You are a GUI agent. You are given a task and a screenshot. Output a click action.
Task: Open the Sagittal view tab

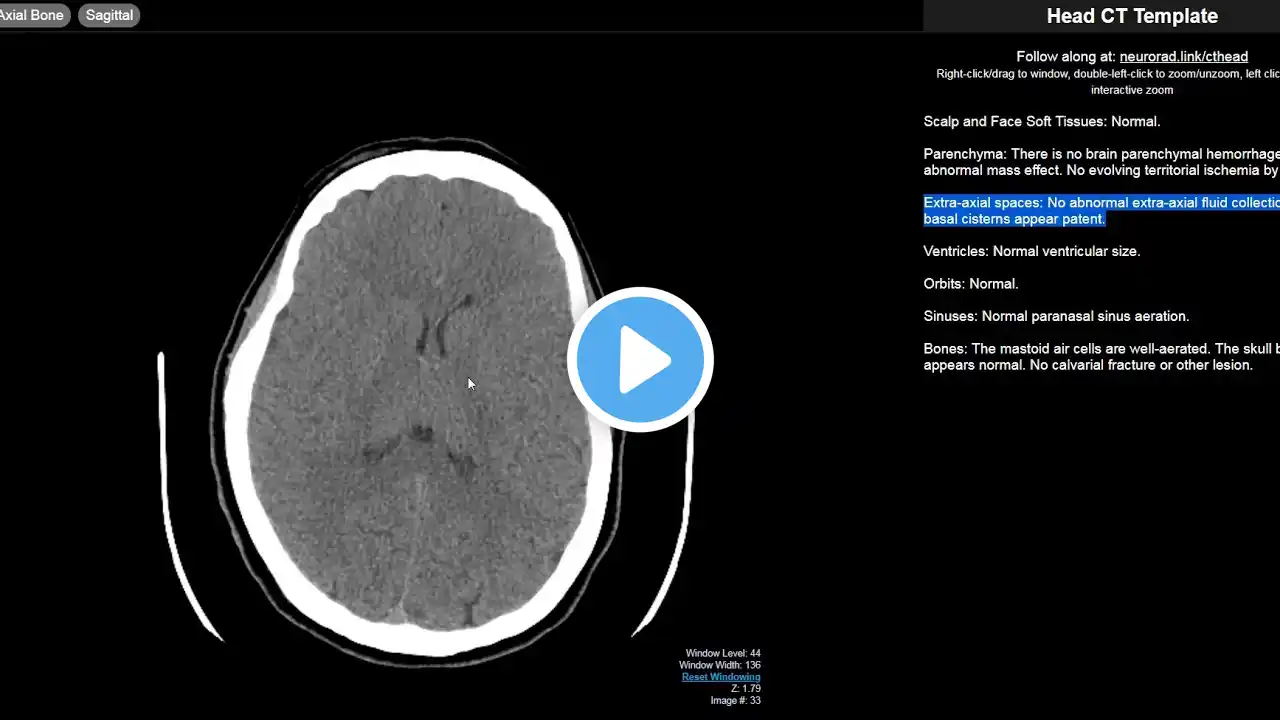tap(109, 15)
